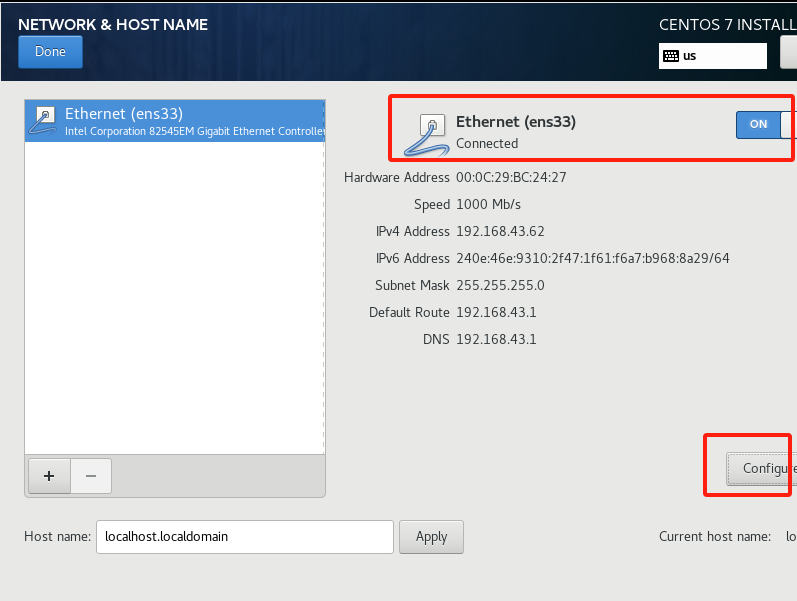
Task: Click the Intel Corporation 82545EM controller description
Action: (x=194, y=131)
